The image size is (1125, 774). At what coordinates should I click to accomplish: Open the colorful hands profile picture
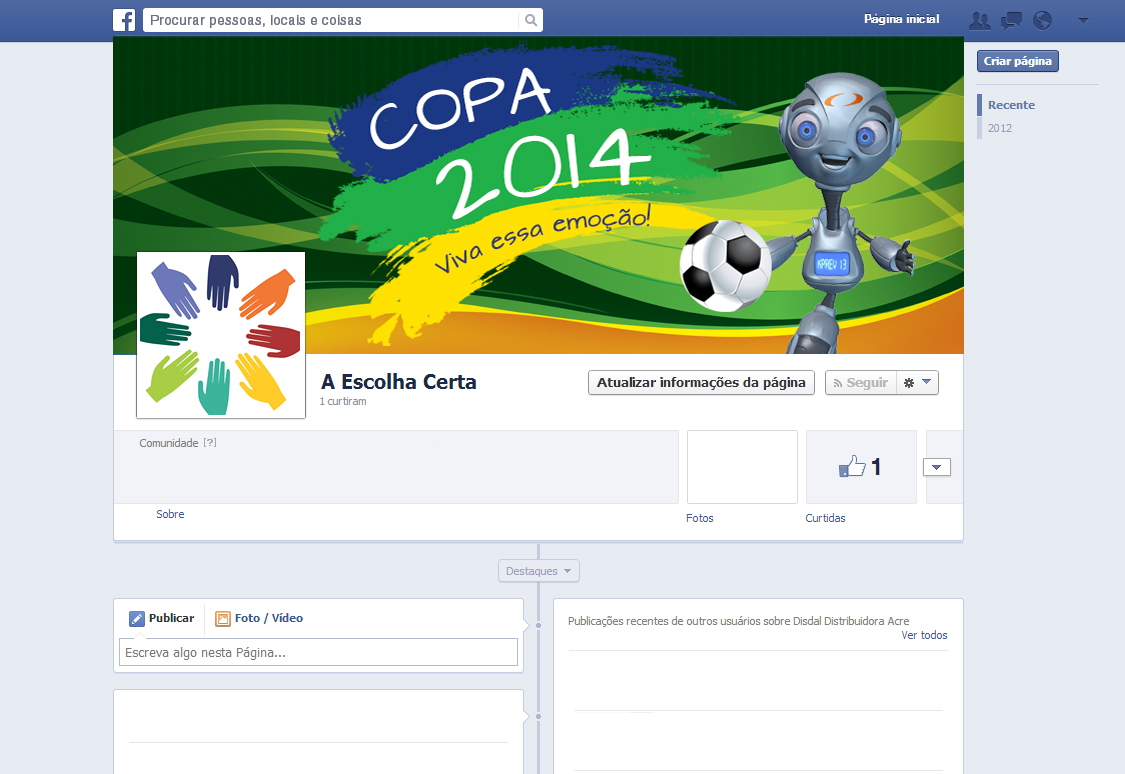coord(221,335)
